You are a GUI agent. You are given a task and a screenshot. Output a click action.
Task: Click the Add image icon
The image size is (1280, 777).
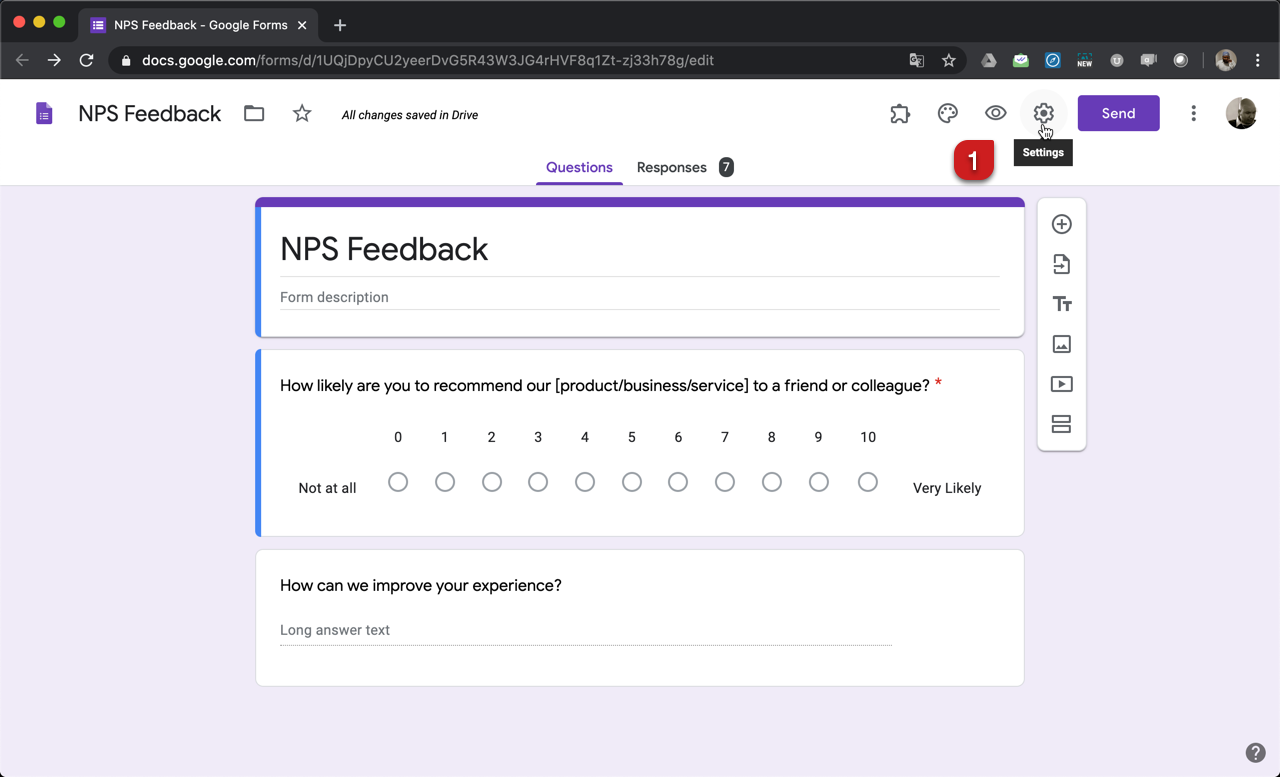click(1061, 344)
